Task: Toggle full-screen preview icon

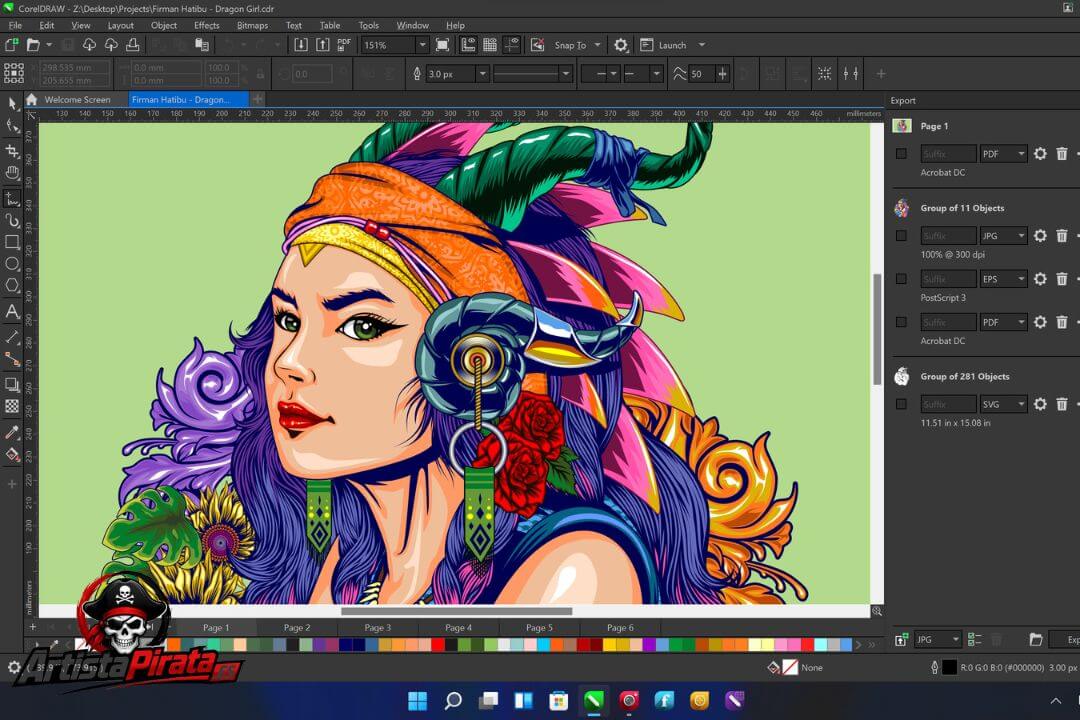Action: [443, 45]
